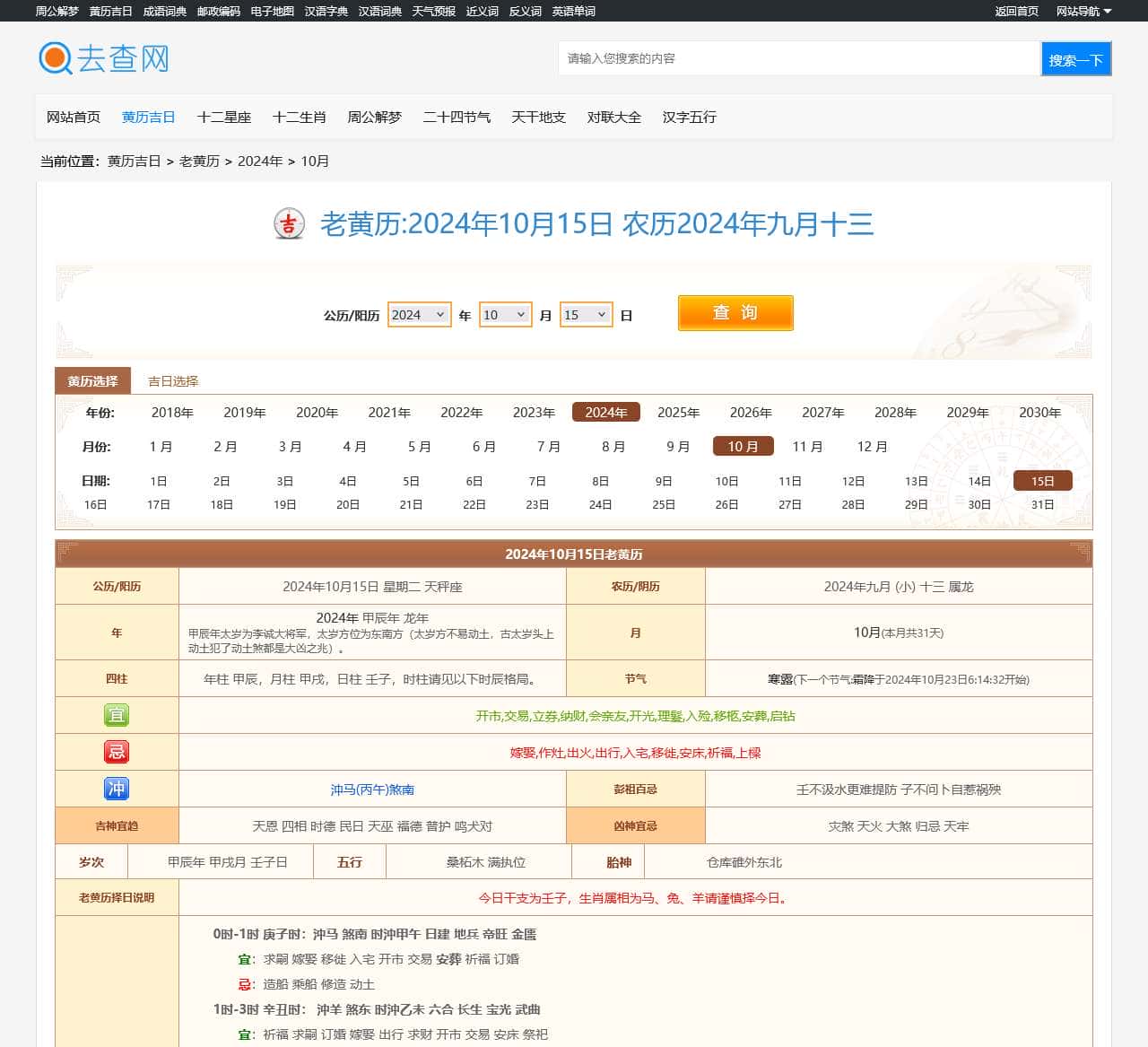This screenshot has height=1047, width=1148.
Task: Select the highlighted 15日 date
Action: (1042, 481)
